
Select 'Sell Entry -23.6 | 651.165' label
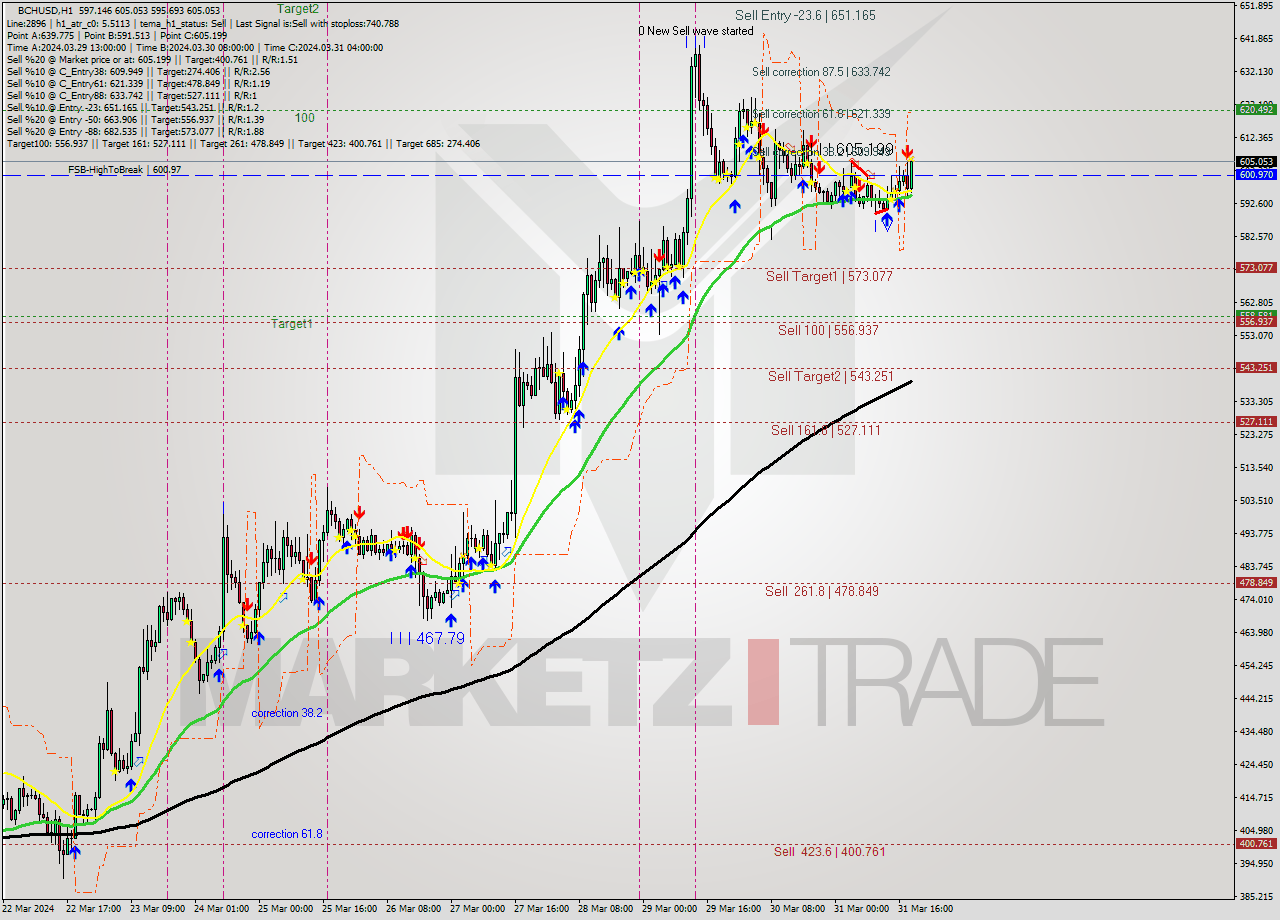click(x=805, y=15)
